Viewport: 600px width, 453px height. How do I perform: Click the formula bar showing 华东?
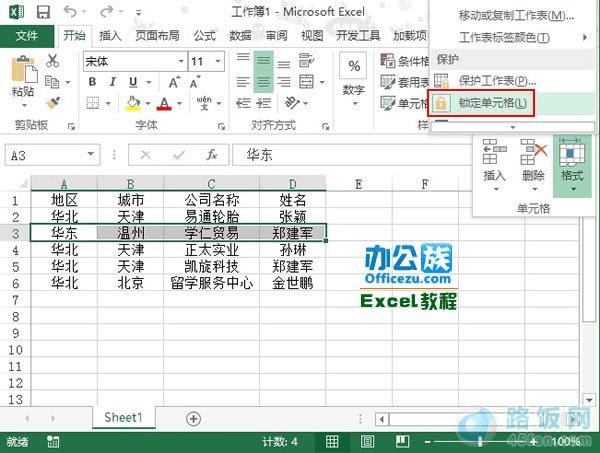click(351, 155)
